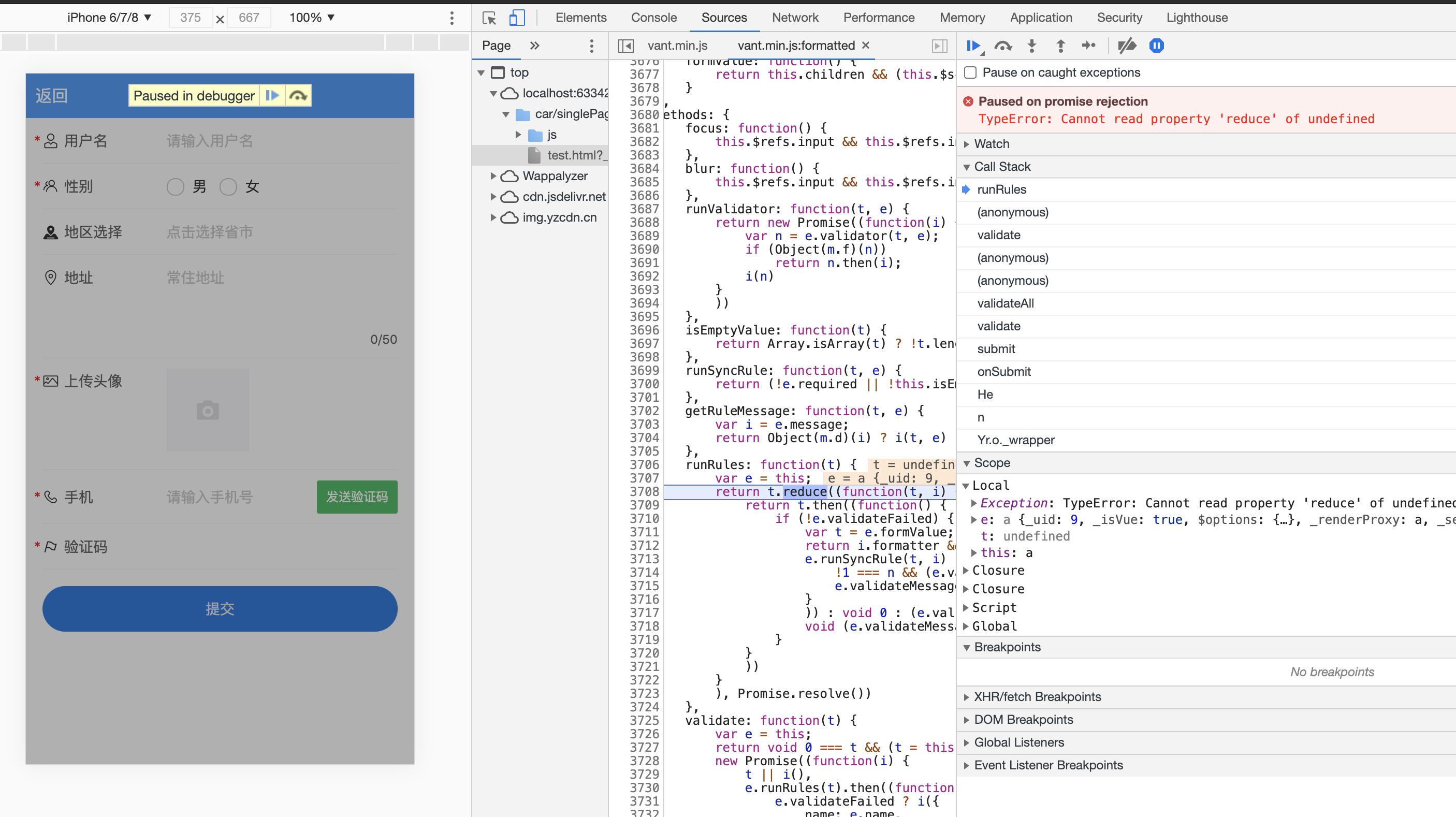Image resolution: width=1456 pixels, height=817 pixels.
Task: Select the 男 radio option
Action: tap(175, 187)
